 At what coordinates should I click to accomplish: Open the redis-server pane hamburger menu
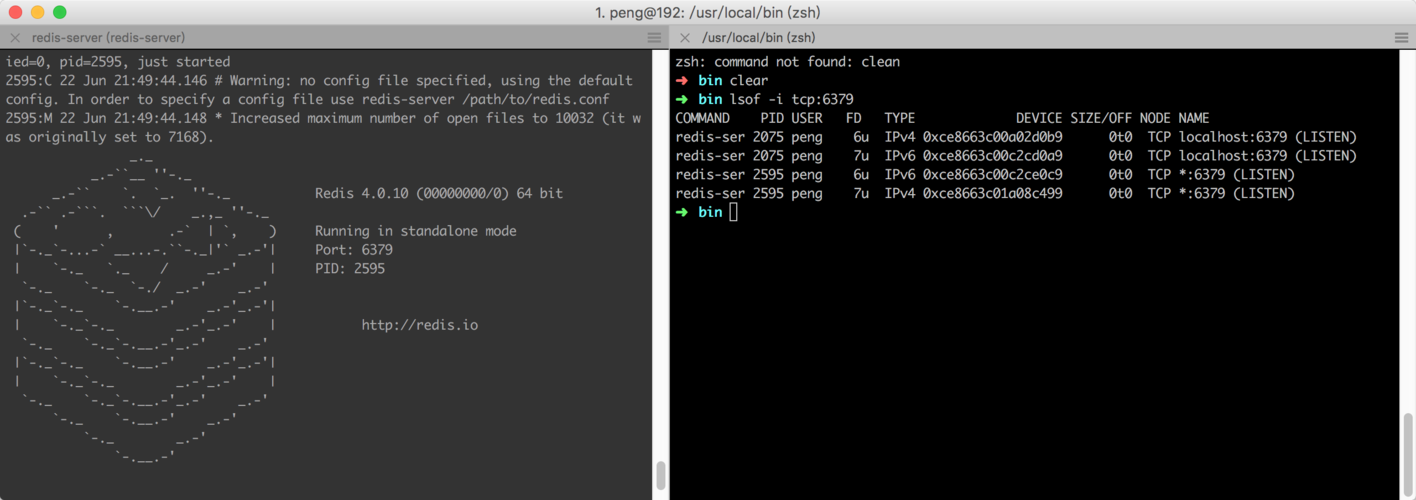pos(654,38)
